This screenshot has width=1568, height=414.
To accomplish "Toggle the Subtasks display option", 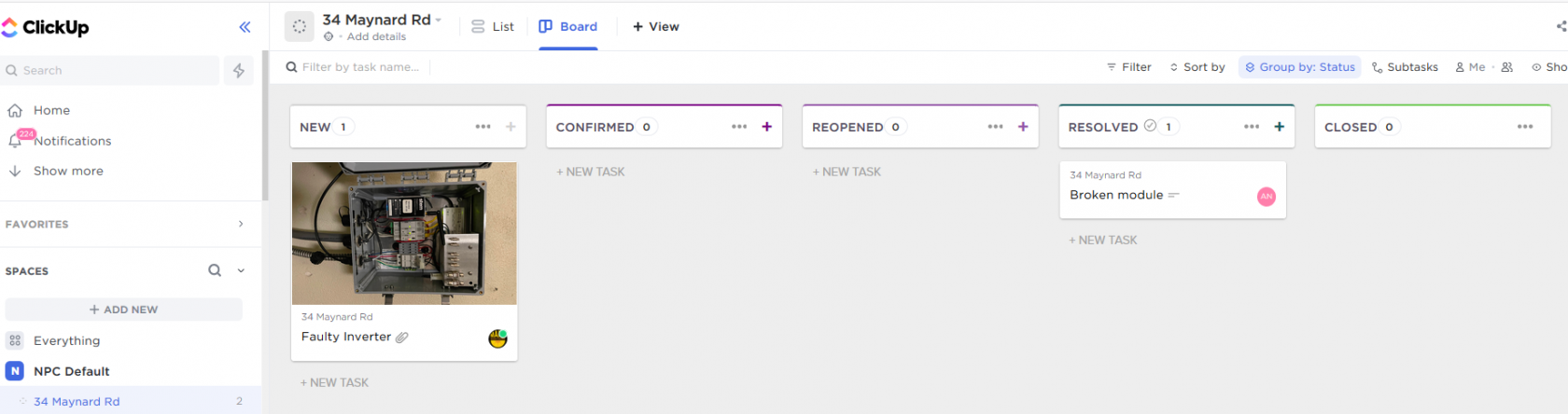I will [x=1405, y=67].
